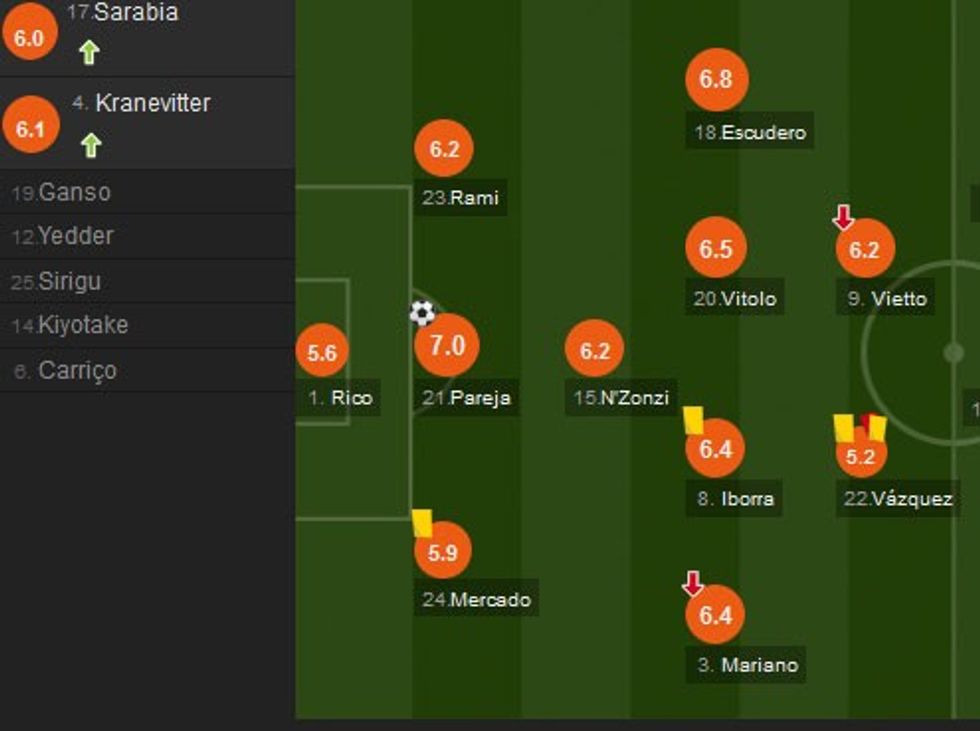This screenshot has width=980, height=731.
Task: Click the red substituted-off arrow above Mariano
Action: tap(692, 584)
